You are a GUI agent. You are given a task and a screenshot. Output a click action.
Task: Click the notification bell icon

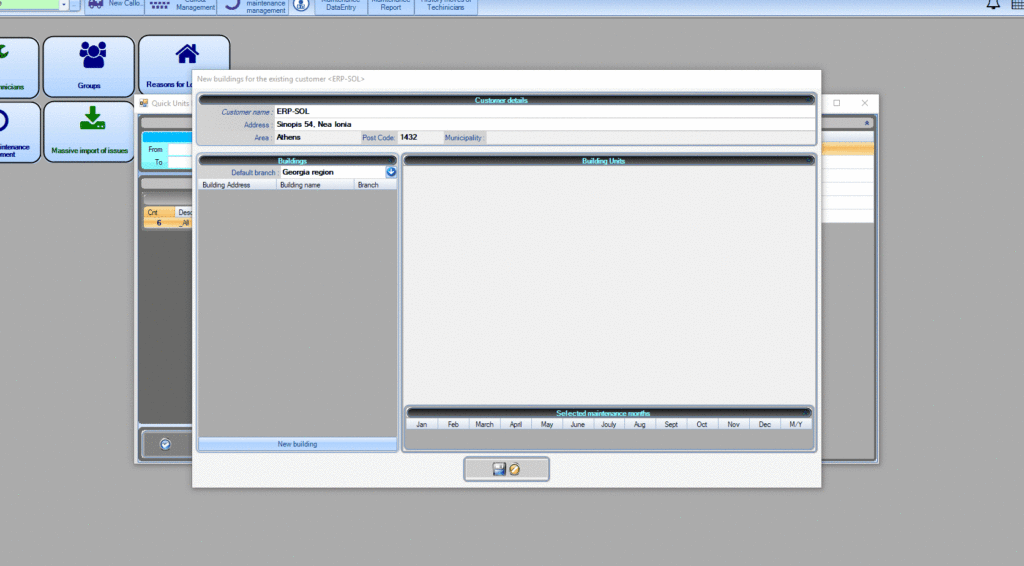[x=993, y=5]
